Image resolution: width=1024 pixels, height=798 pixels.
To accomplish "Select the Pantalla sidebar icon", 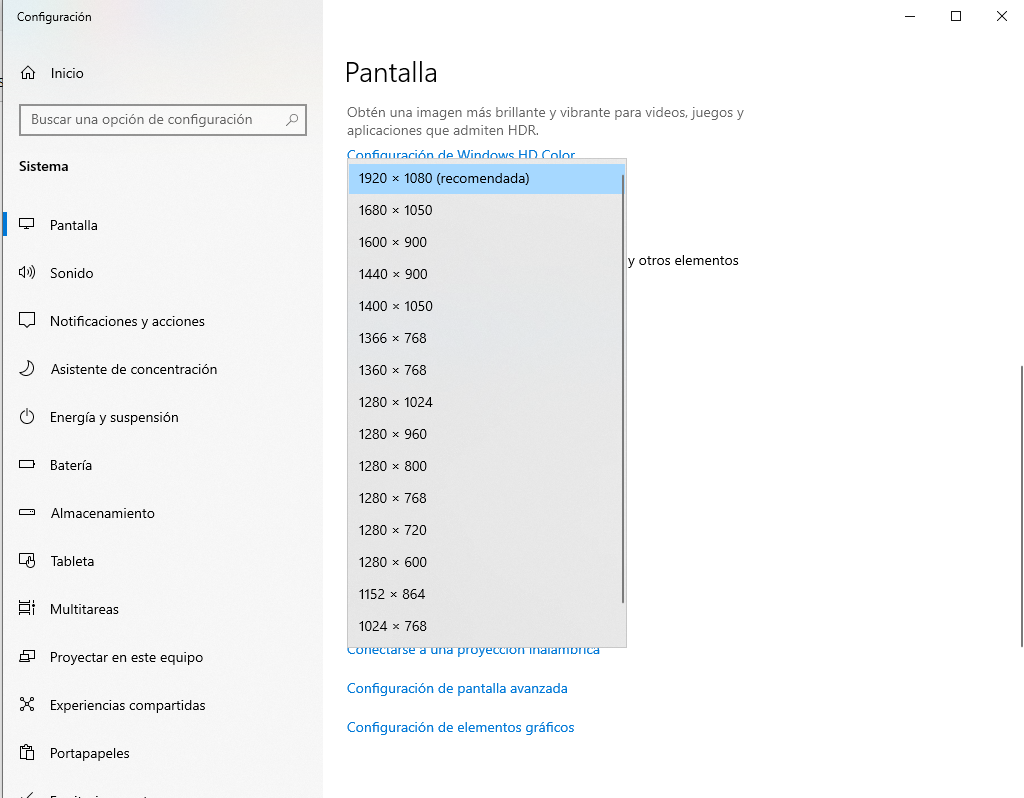I will [27, 224].
